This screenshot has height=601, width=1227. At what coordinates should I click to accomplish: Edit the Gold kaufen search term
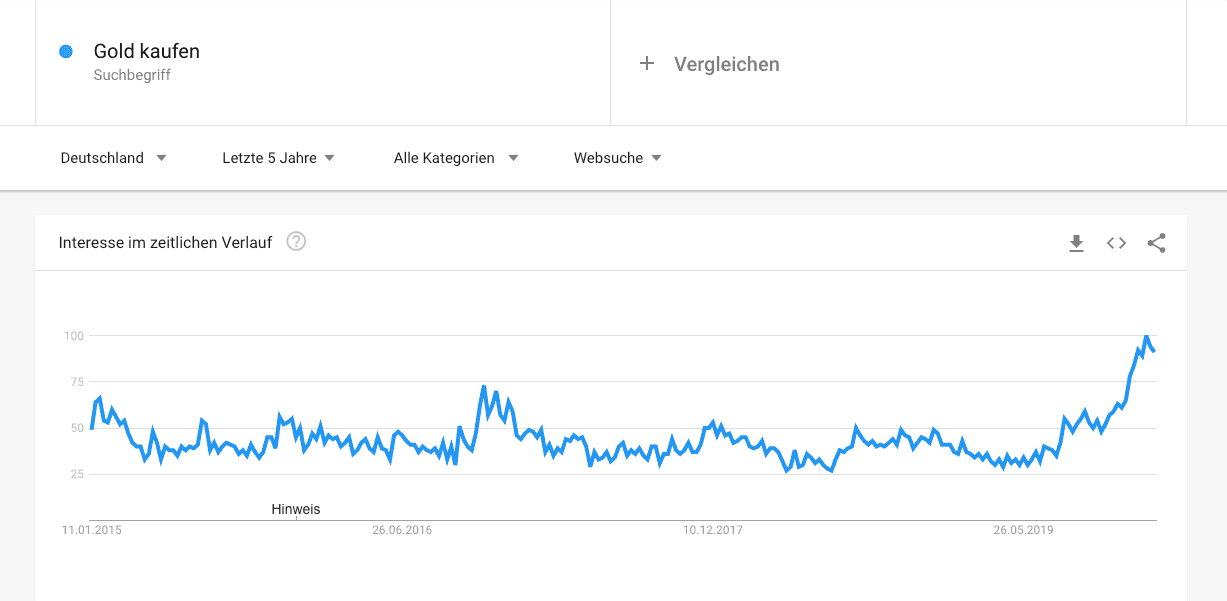point(147,51)
